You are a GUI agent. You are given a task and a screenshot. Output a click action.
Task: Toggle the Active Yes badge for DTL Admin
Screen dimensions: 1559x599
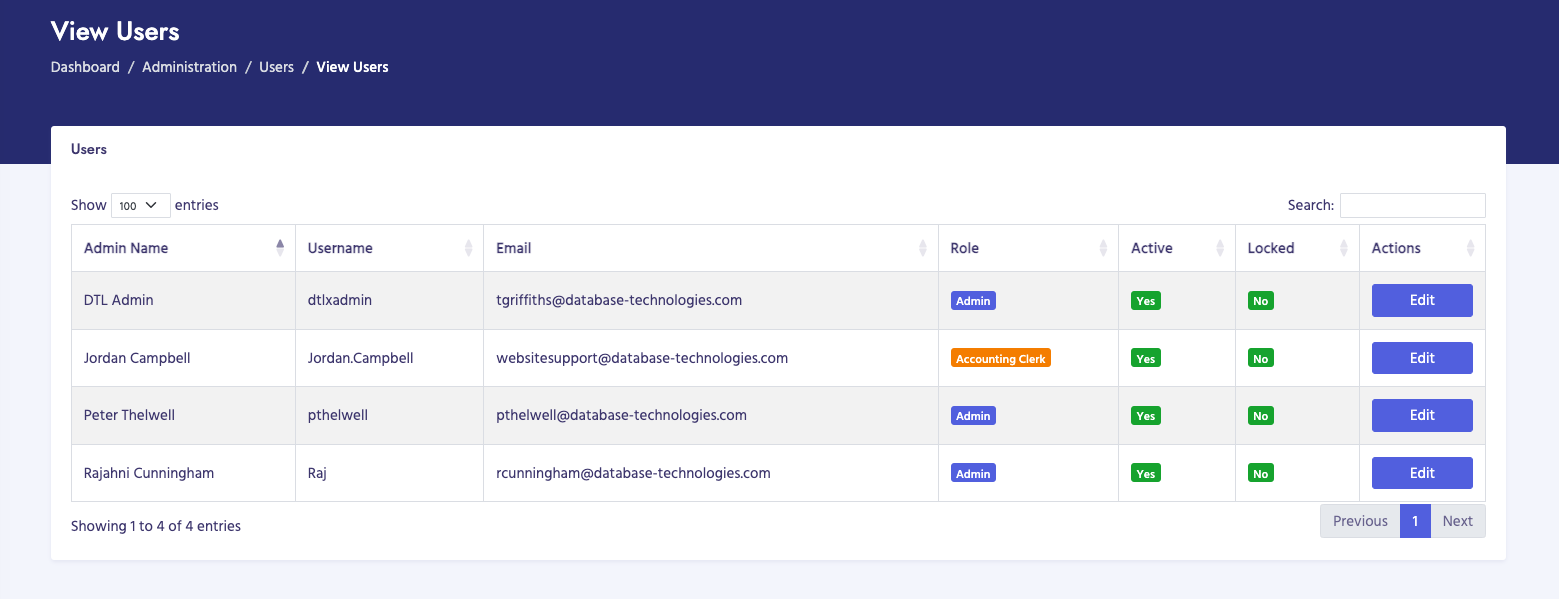coord(1145,300)
